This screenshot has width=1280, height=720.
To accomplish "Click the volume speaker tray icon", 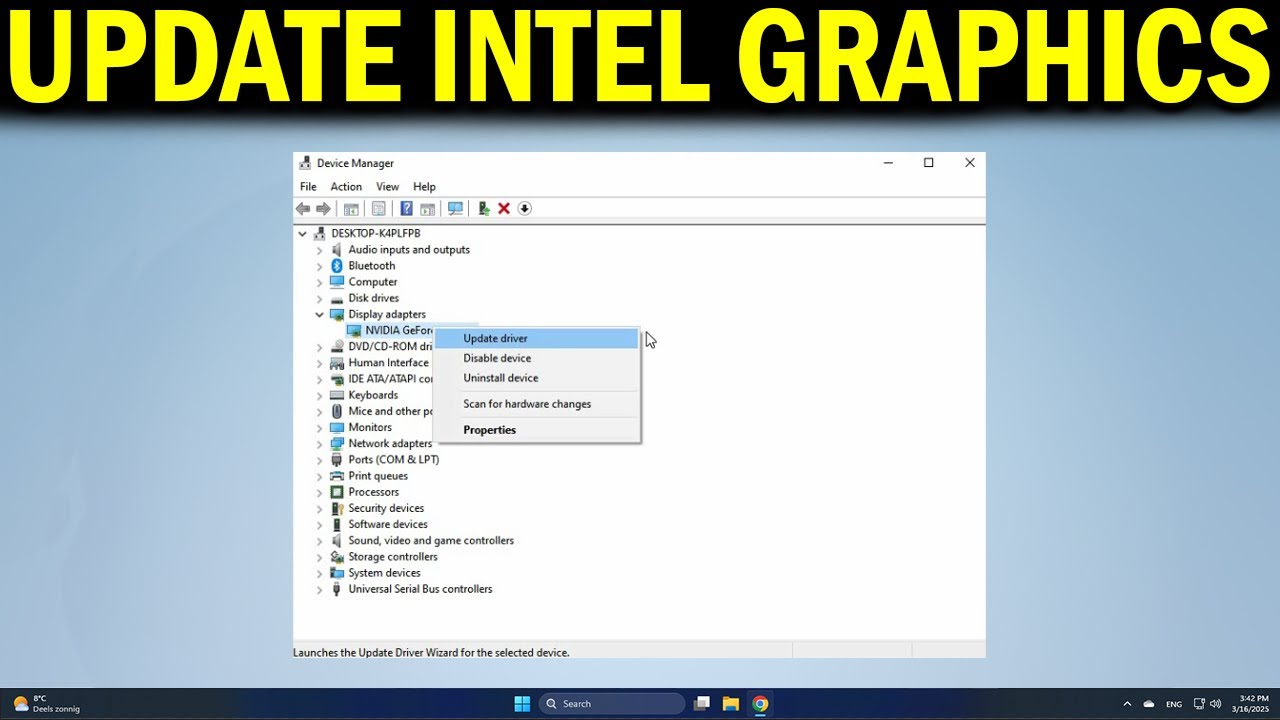I will point(1216,704).
